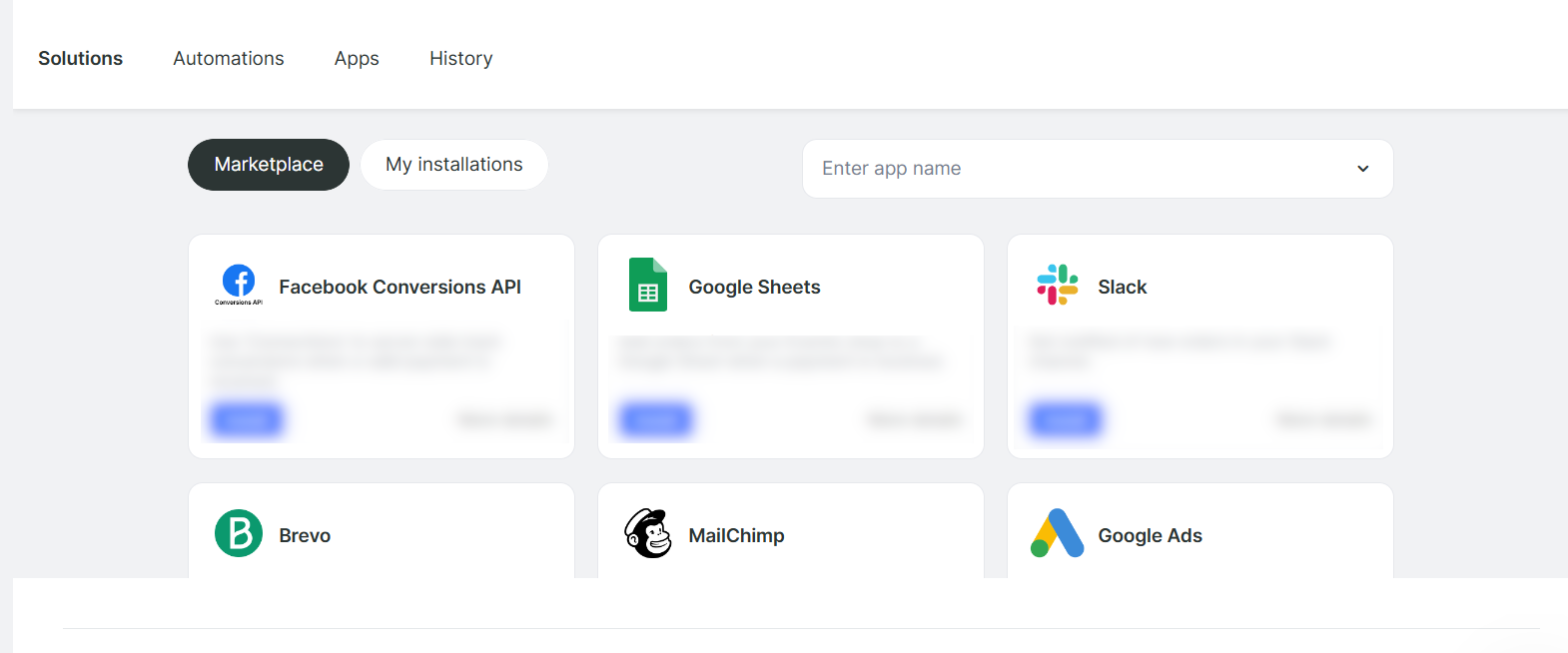Click blue button in Facebook Conversions API card
The height and width of the screenshot is (653, 1568).
coord(247,419)
